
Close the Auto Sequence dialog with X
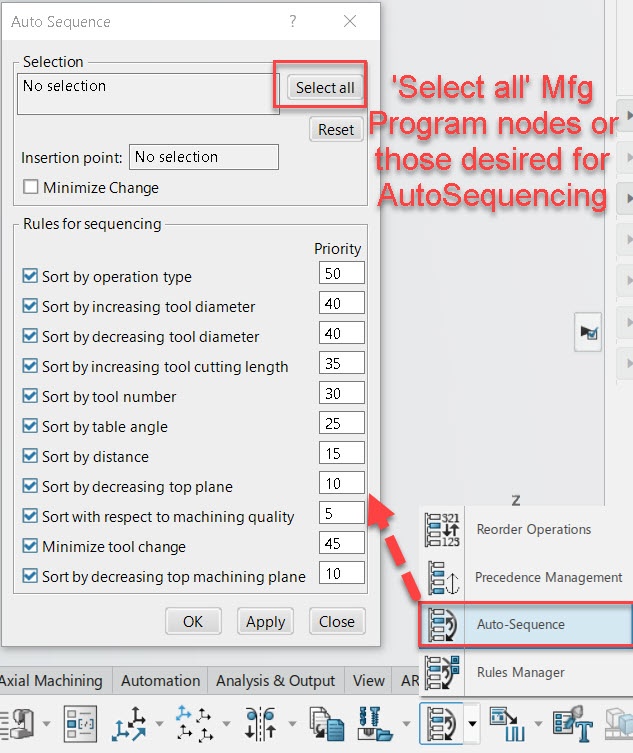[x=350, y=21]
